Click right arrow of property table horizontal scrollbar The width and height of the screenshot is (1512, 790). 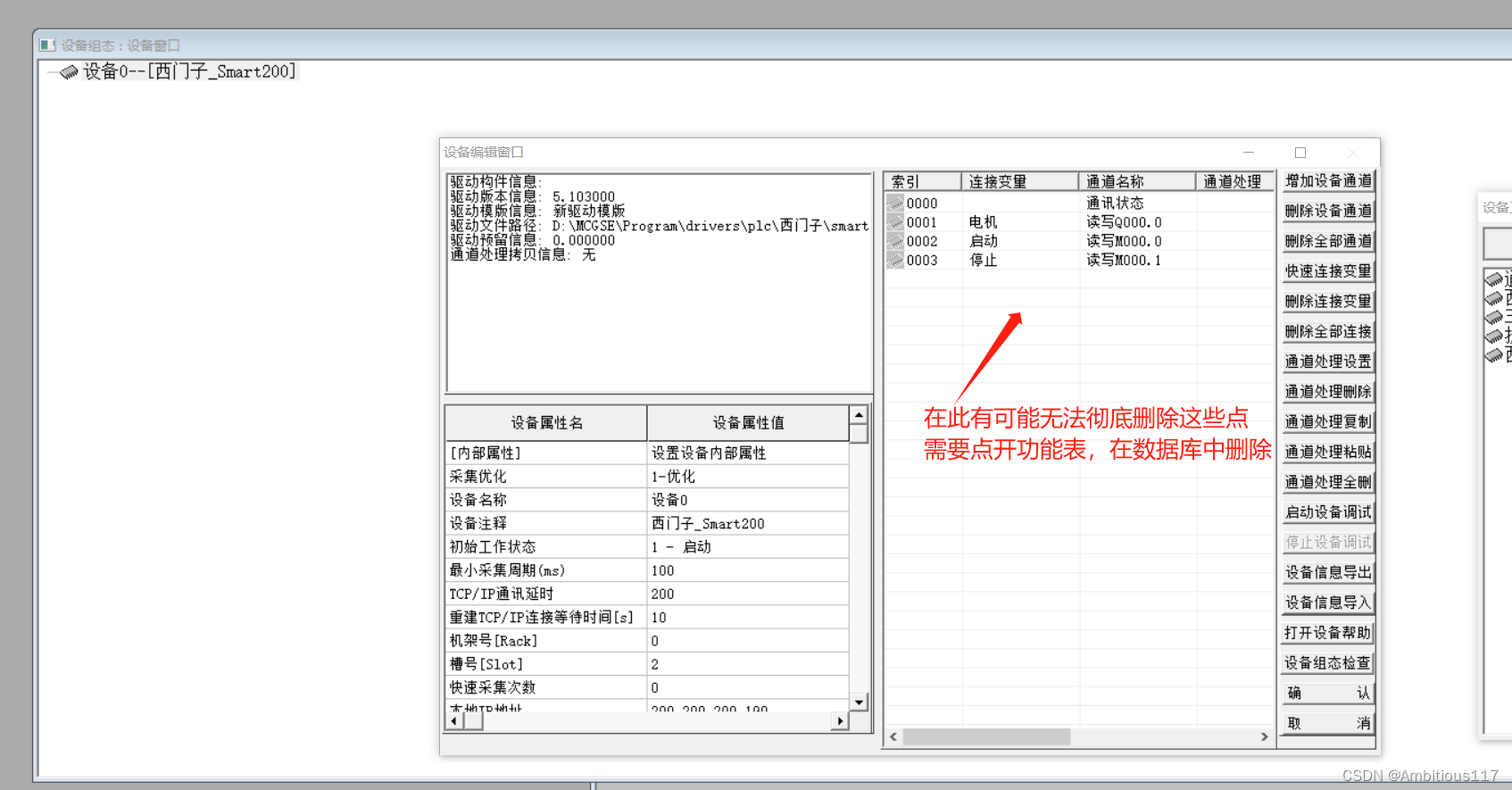(x=840, y=721)
